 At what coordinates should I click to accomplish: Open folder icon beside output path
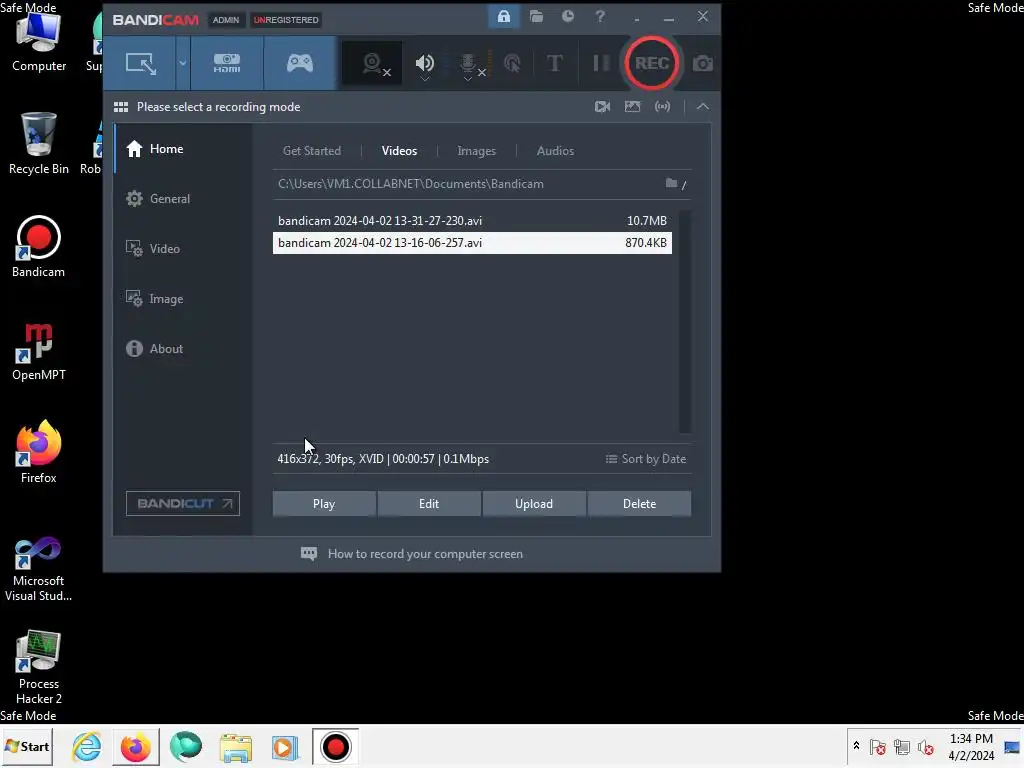tap(671, 183)
